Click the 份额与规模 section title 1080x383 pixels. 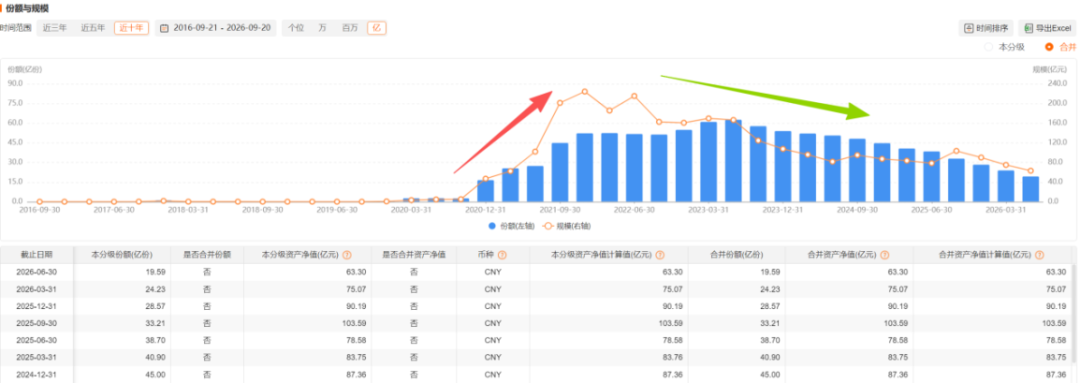27,8
